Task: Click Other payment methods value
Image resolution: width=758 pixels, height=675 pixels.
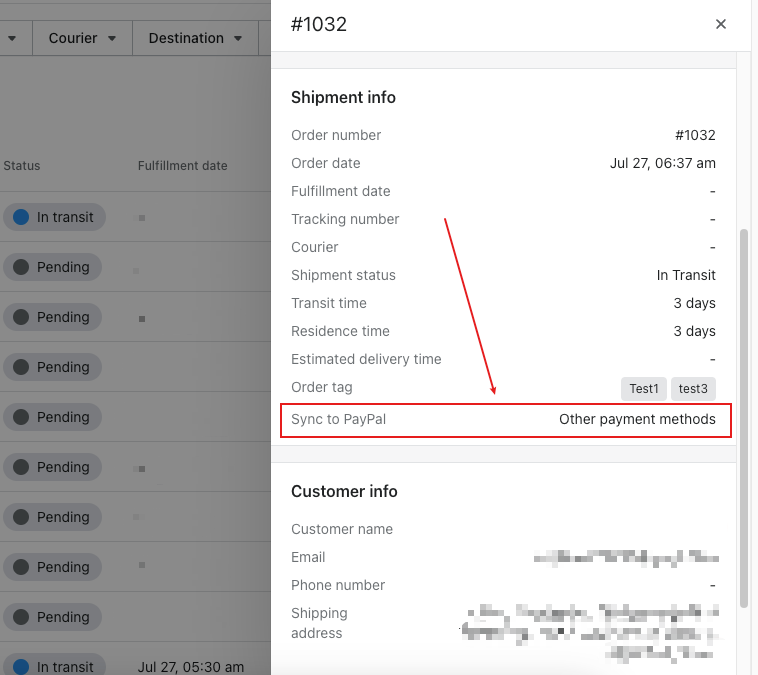Action: pyautogui.click(x=637, y=419)
